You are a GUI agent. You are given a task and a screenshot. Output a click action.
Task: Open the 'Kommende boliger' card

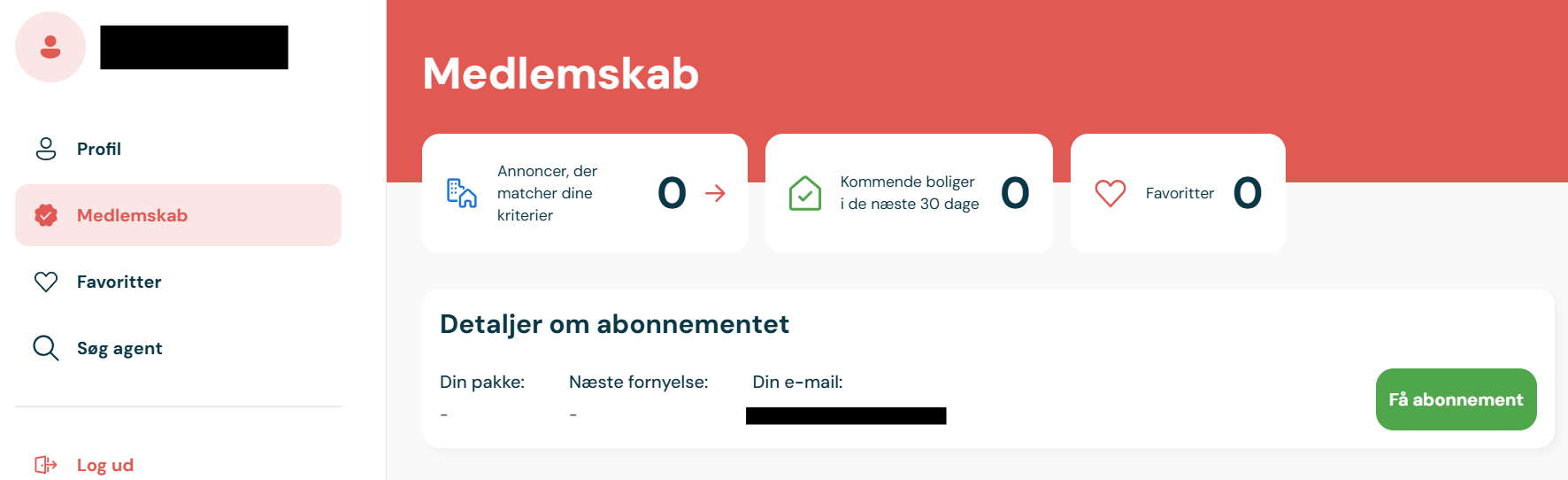point(909,193)
